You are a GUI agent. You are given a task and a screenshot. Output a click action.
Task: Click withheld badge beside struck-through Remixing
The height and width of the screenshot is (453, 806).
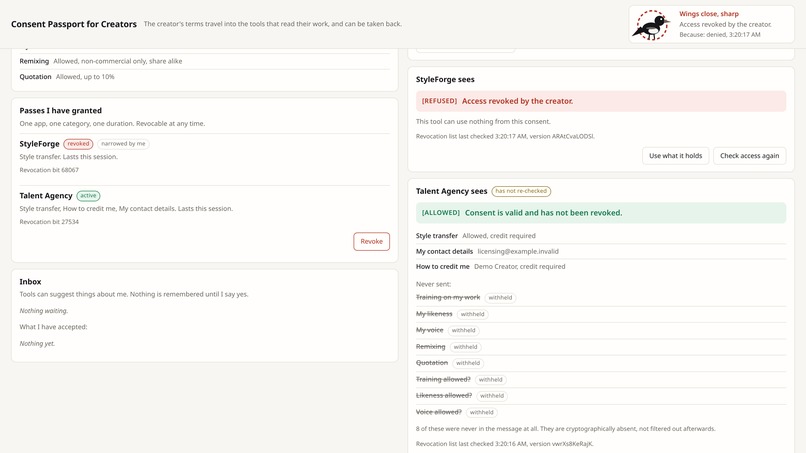point(465,347)
